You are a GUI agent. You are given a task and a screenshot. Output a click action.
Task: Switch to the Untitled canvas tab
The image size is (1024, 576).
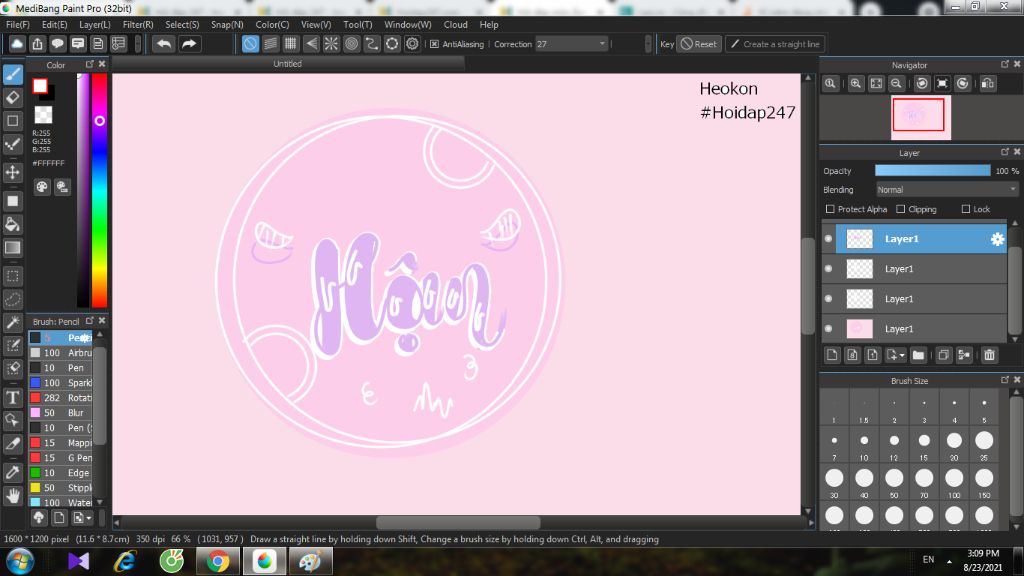tap(287, 63)
